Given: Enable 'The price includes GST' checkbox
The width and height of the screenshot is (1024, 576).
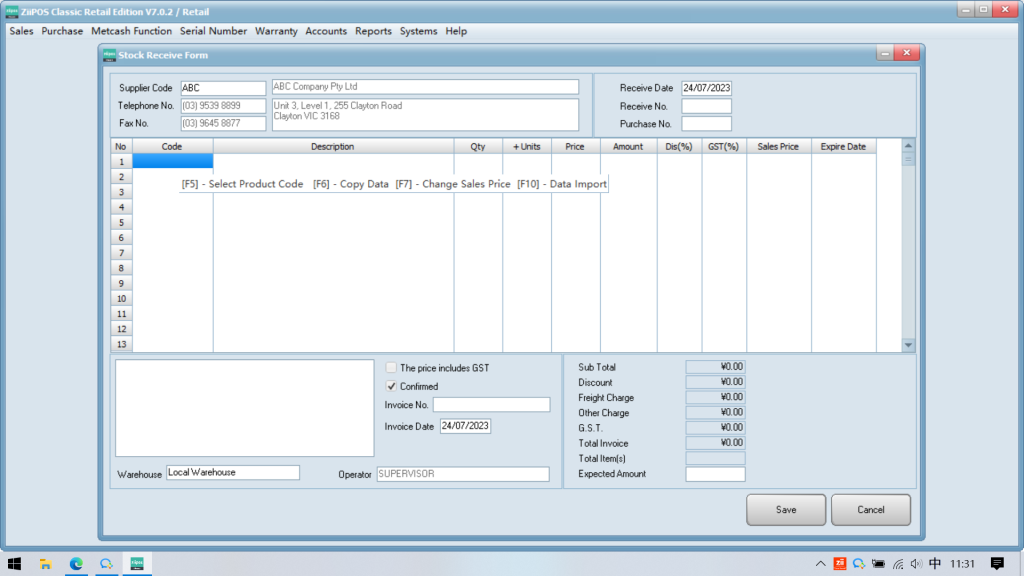Looking at the screenshot, I should point(392,368).
